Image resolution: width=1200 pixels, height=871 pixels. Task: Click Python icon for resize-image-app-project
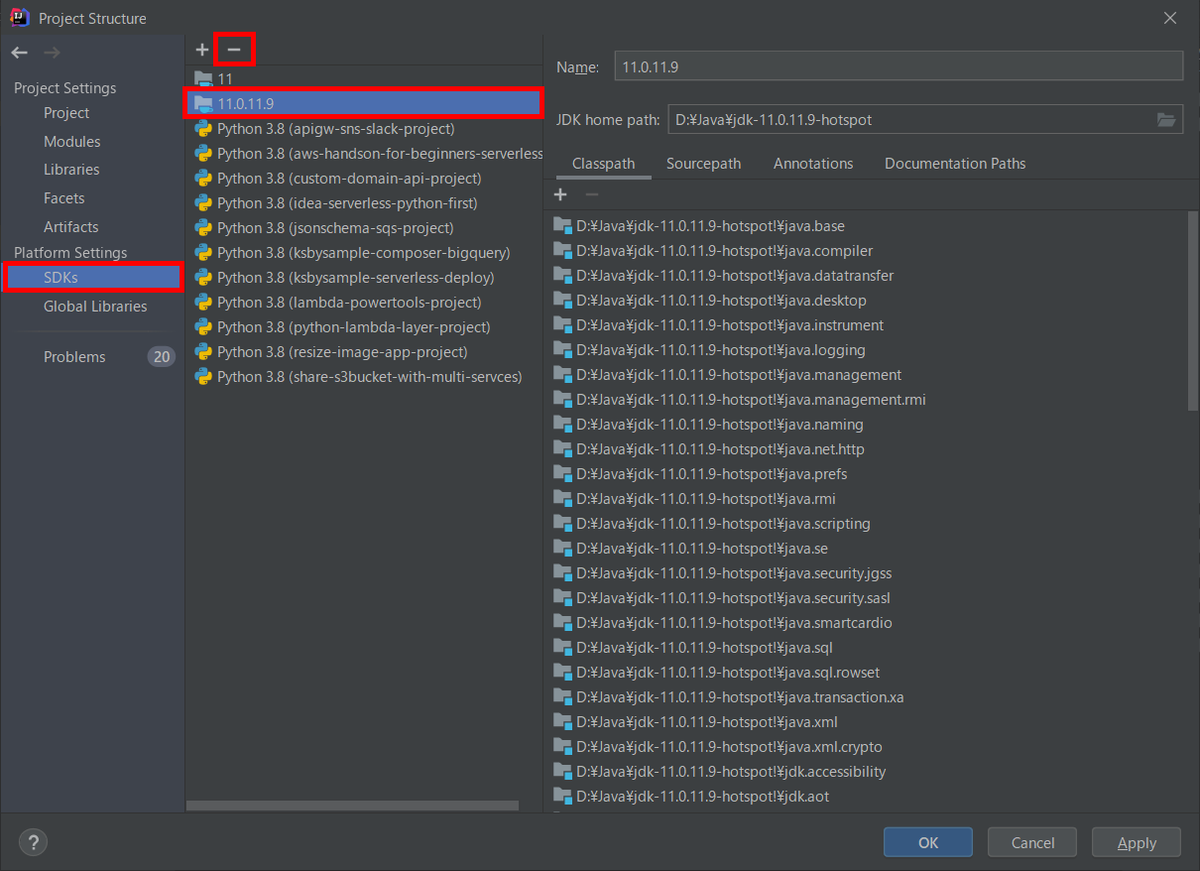click(203, 352)
